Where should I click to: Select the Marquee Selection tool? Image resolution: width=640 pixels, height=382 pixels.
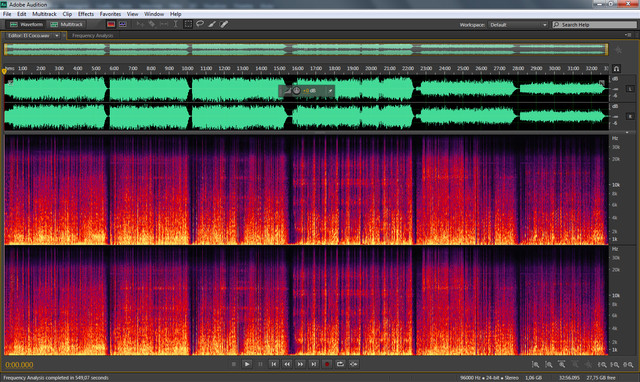coord(188,24)
